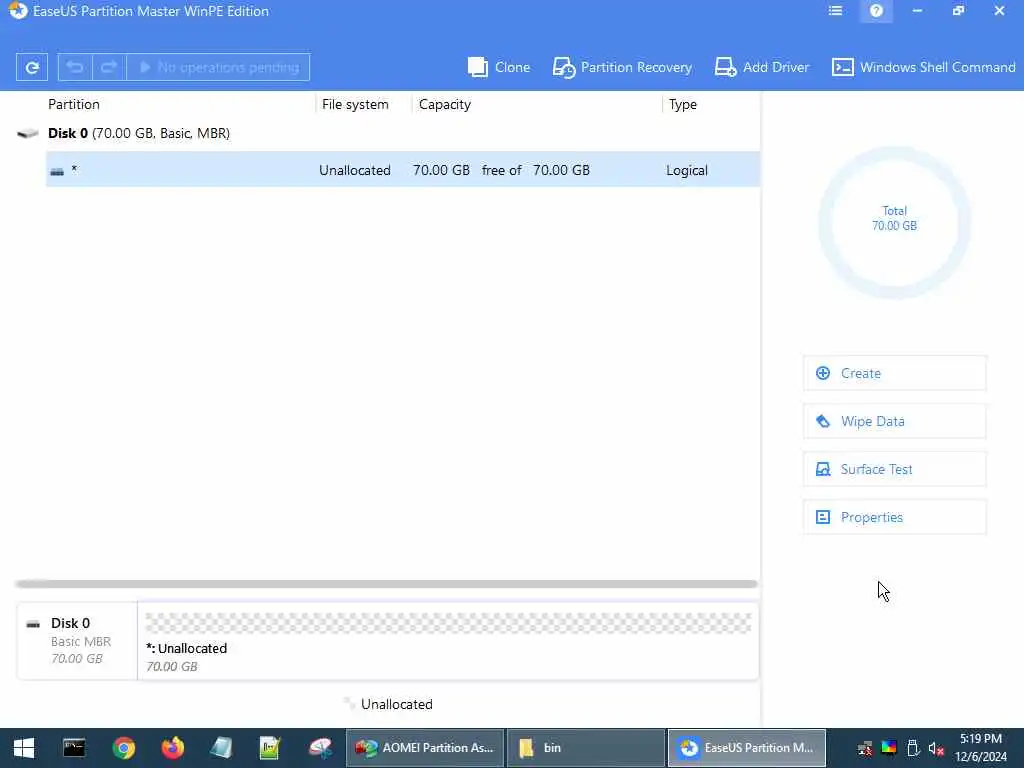Select the unallocated 70.00 GB partition row
Viewport: 1024px width, 768px height.
coord(402,170)
